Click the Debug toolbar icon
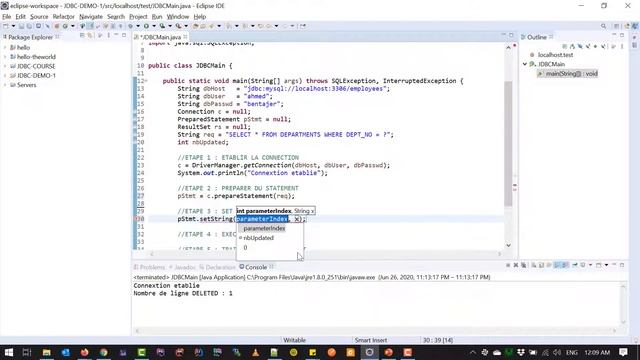 [130, 26]
